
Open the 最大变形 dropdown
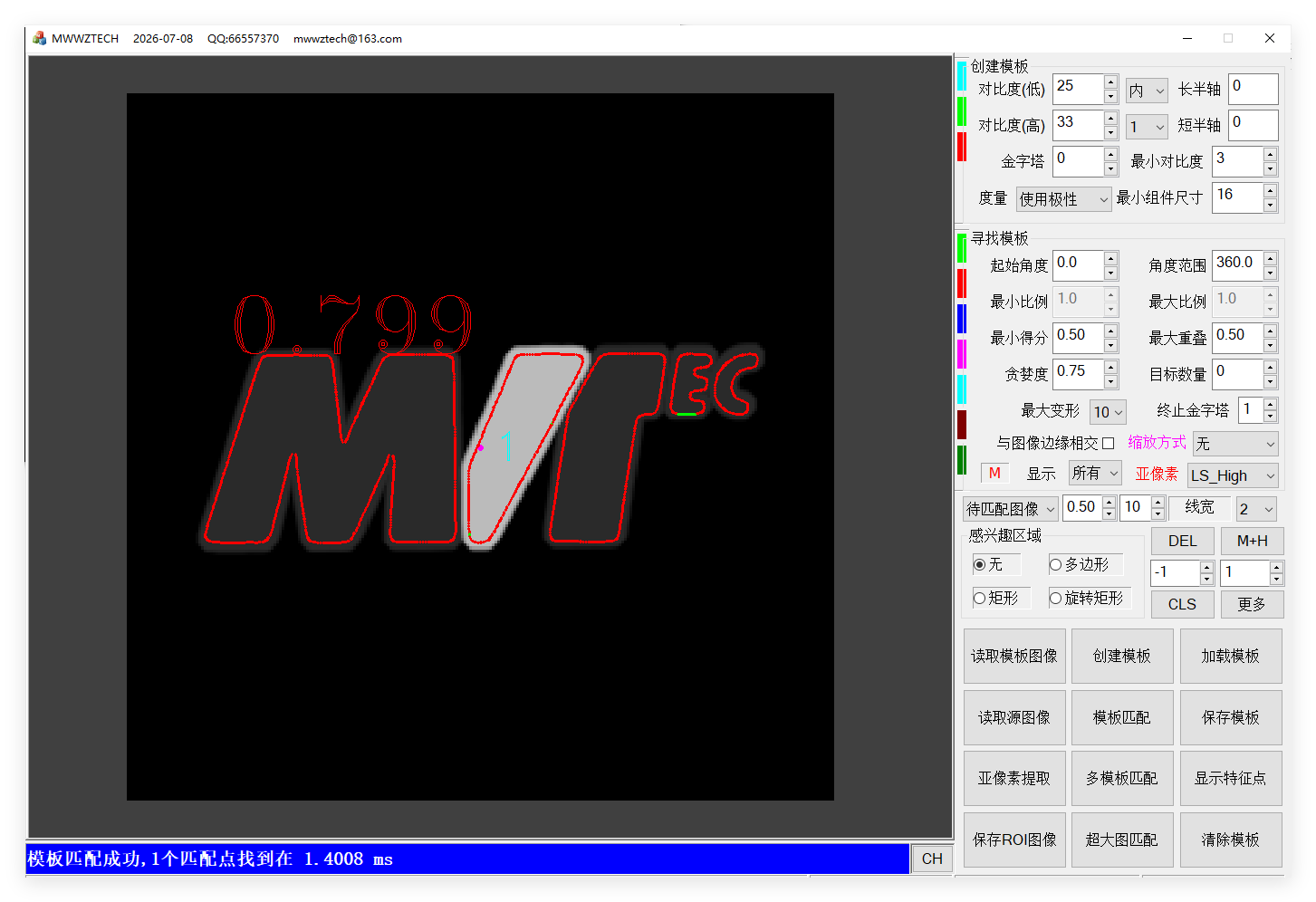tap(1108, 412)
